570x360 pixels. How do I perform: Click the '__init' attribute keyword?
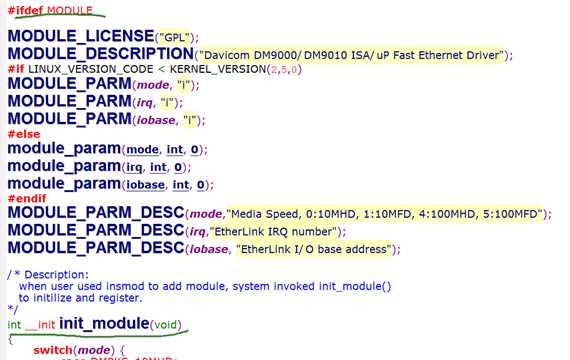40,324
